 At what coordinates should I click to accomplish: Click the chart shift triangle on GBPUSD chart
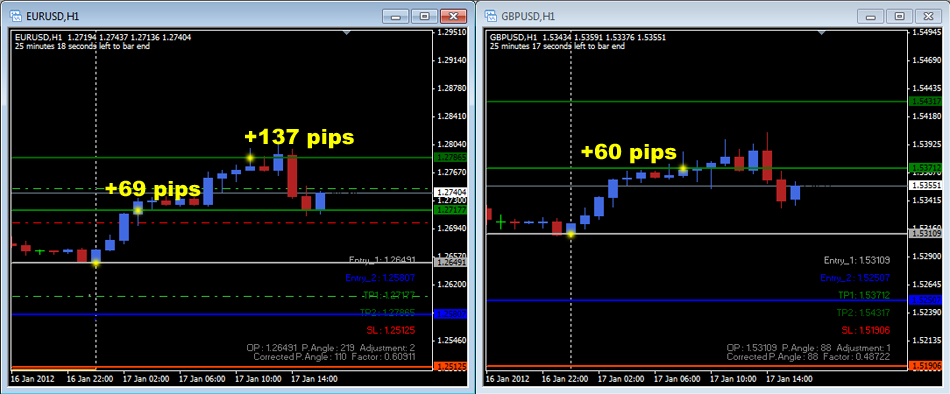[821, 33]
